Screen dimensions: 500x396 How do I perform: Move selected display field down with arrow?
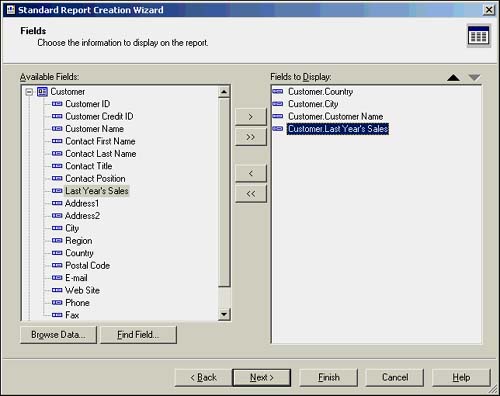474,78
